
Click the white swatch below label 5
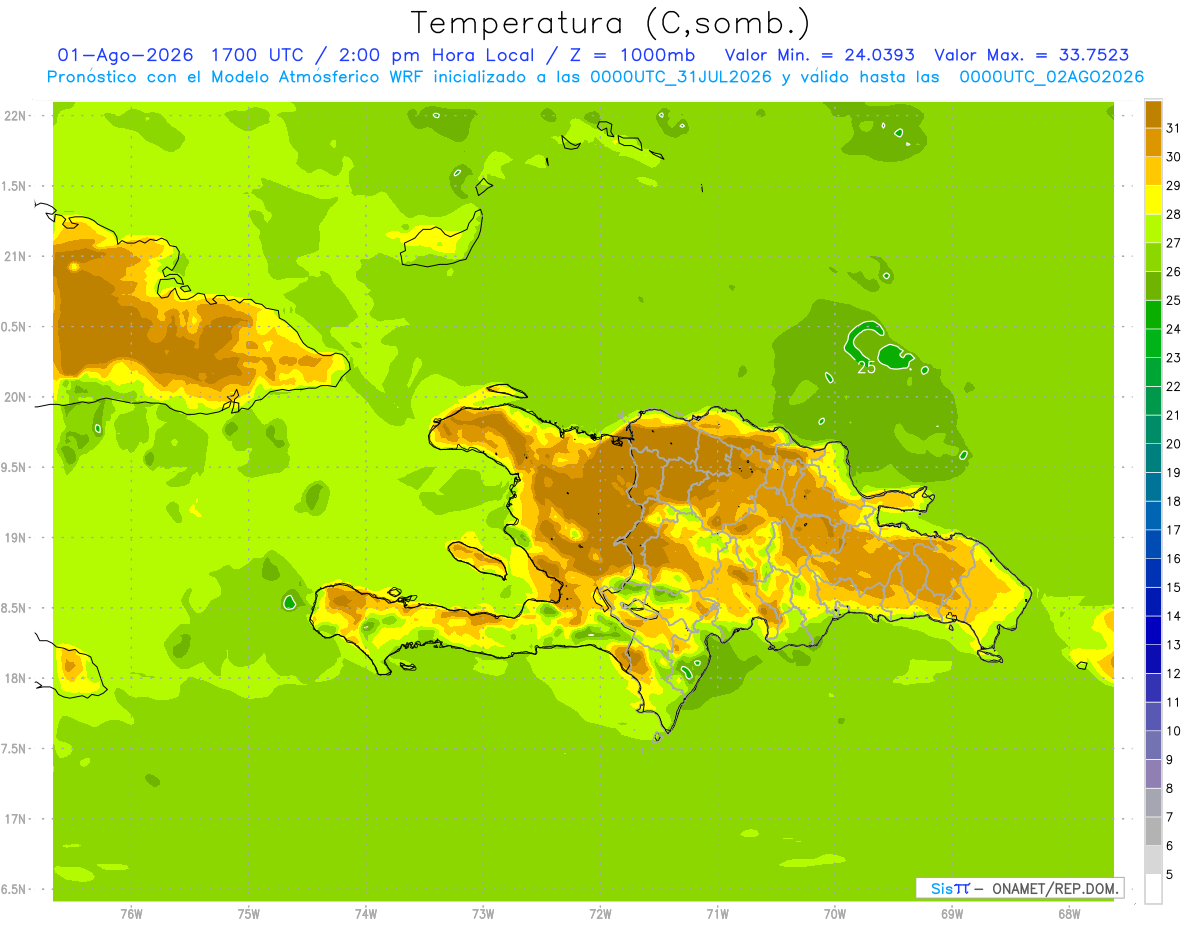pos(1153,889)
